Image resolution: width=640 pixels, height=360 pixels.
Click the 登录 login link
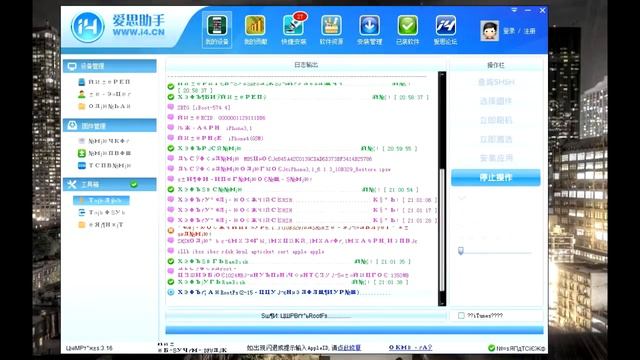pyautogui.click(x=509, y=31)
